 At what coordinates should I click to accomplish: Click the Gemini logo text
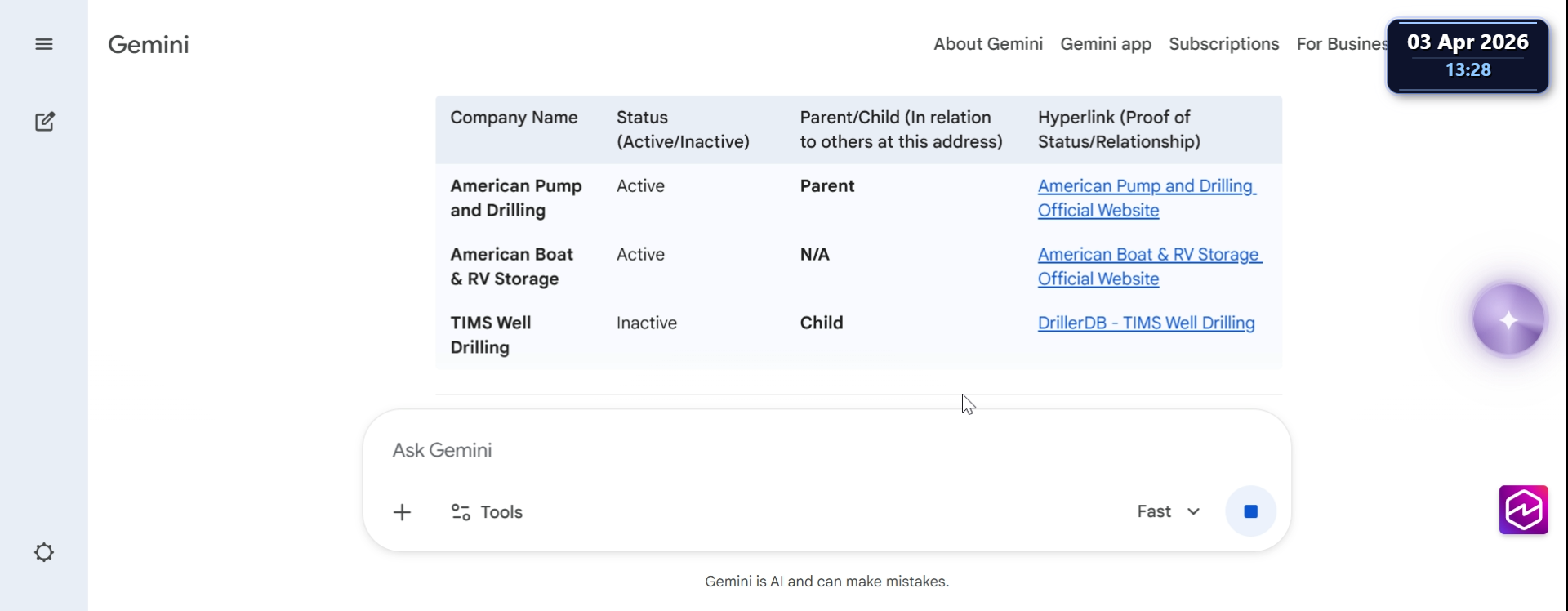[149, 44]
